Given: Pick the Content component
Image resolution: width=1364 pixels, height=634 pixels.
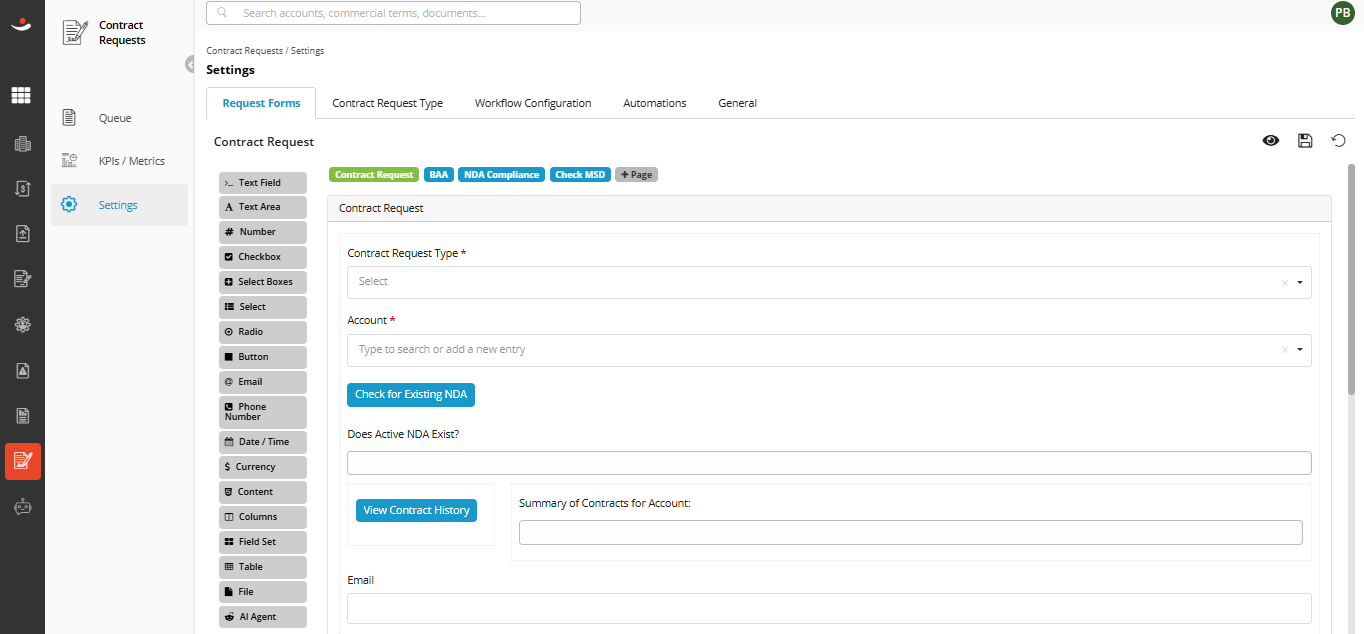Looking at the screenshot, I should point(263,492).
